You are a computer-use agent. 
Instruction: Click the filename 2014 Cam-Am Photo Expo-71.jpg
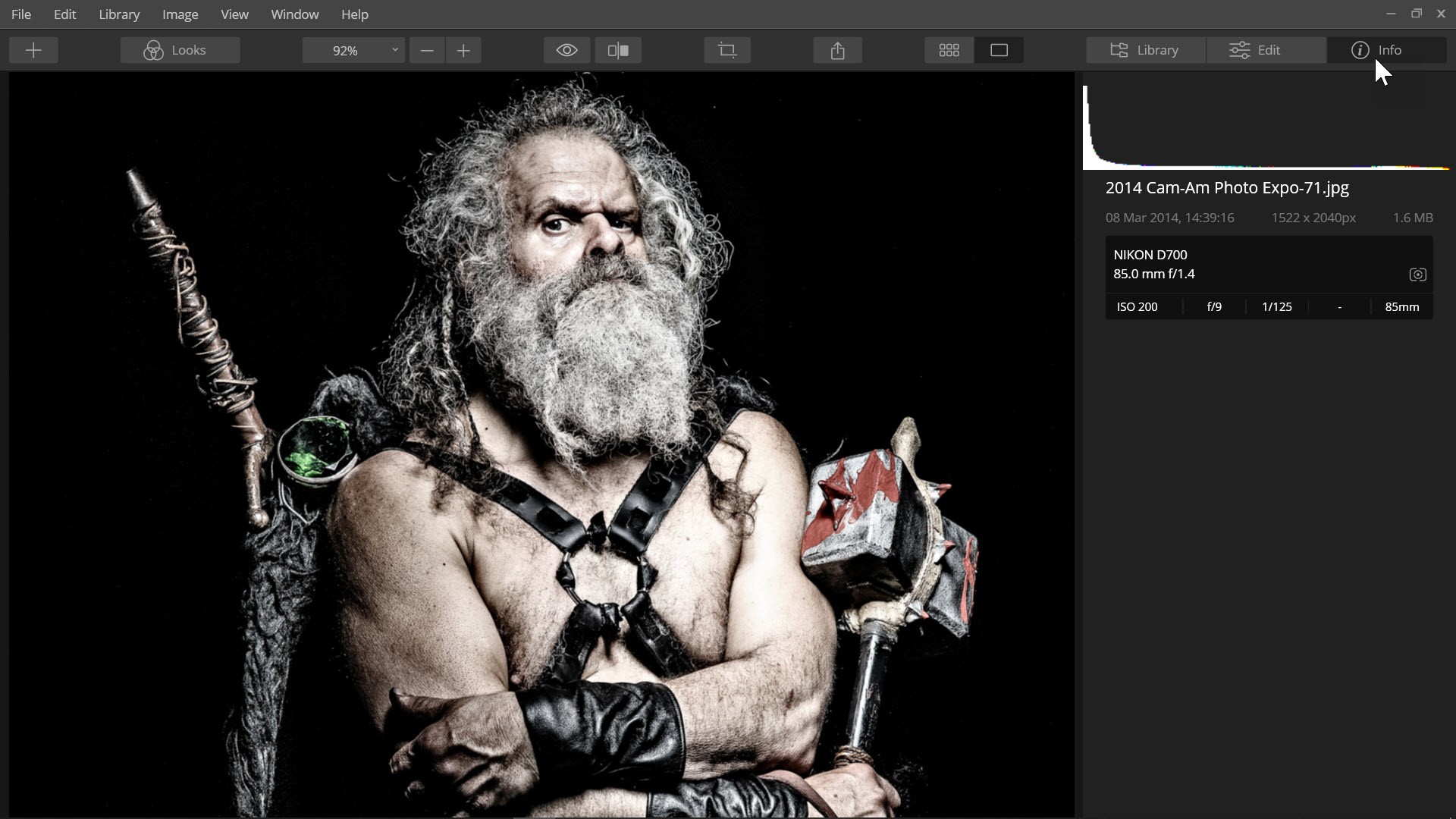coord(1226,187)
